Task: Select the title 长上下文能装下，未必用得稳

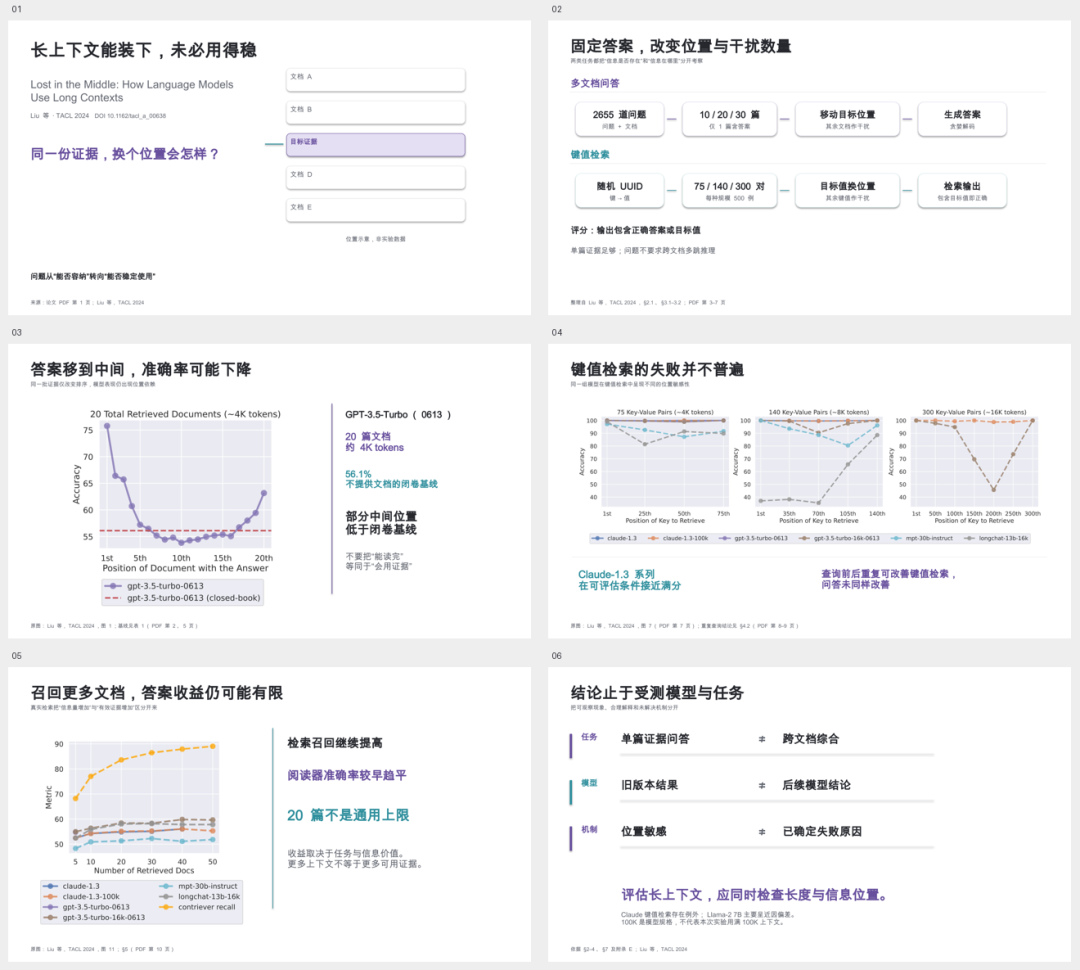Action: (143, 50)
